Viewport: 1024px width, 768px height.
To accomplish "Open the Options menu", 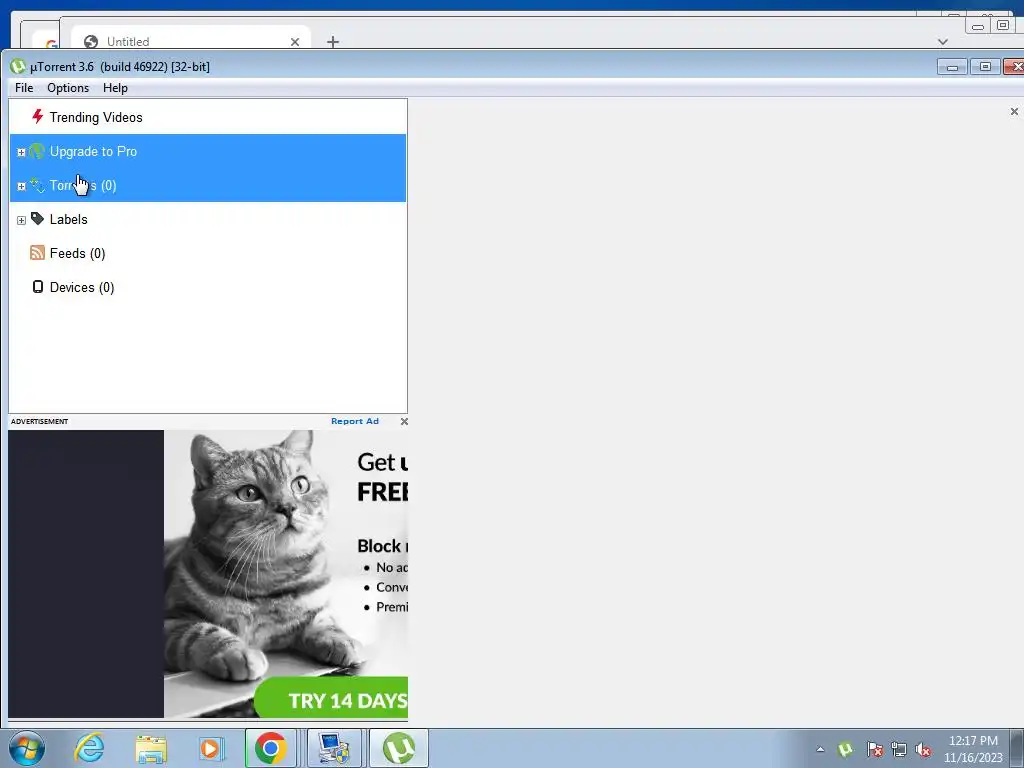I will [68, 88].
